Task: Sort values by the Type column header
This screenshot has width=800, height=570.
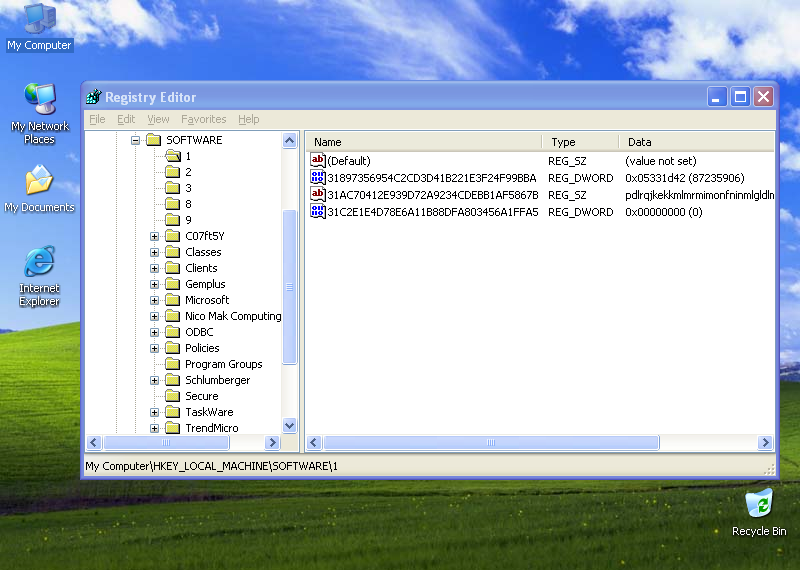Action: click(x=581, y=142)
